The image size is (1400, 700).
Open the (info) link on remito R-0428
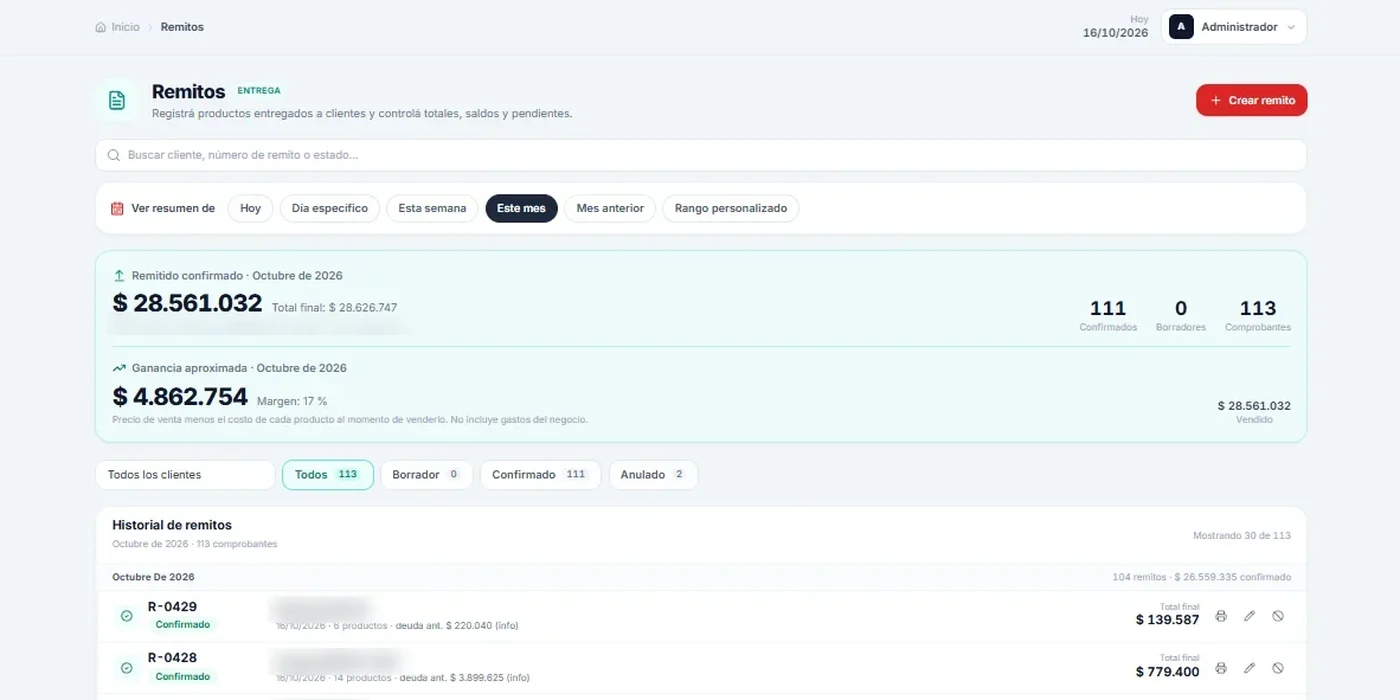point(517,678)
